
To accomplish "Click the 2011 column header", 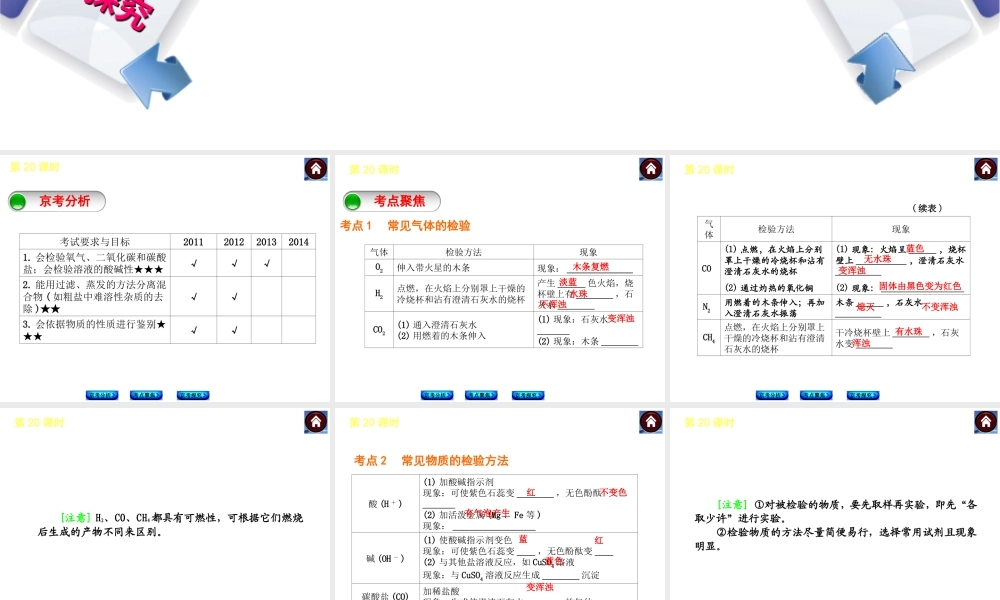I will (x=193, y=242).
